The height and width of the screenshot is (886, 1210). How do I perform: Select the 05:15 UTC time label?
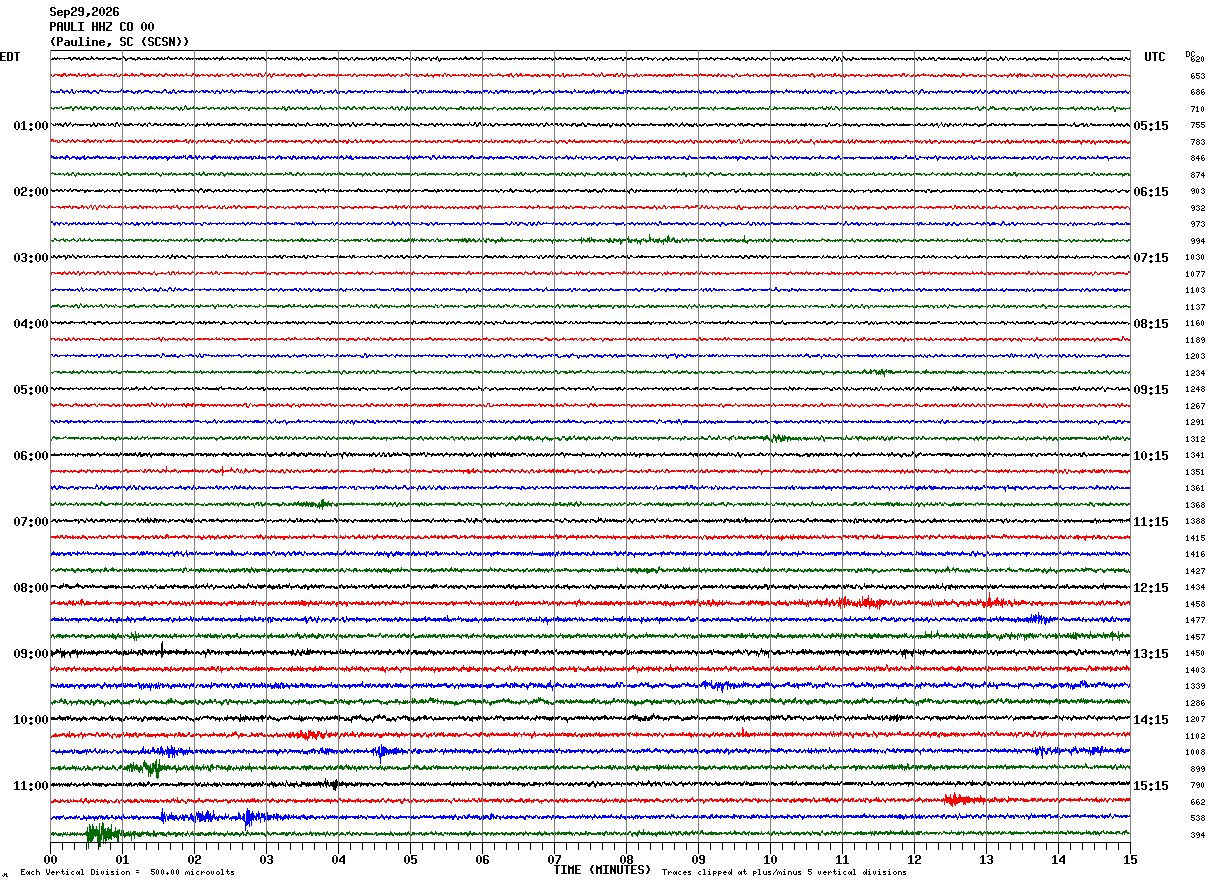pyautogui.click(x=1151, y=126)
